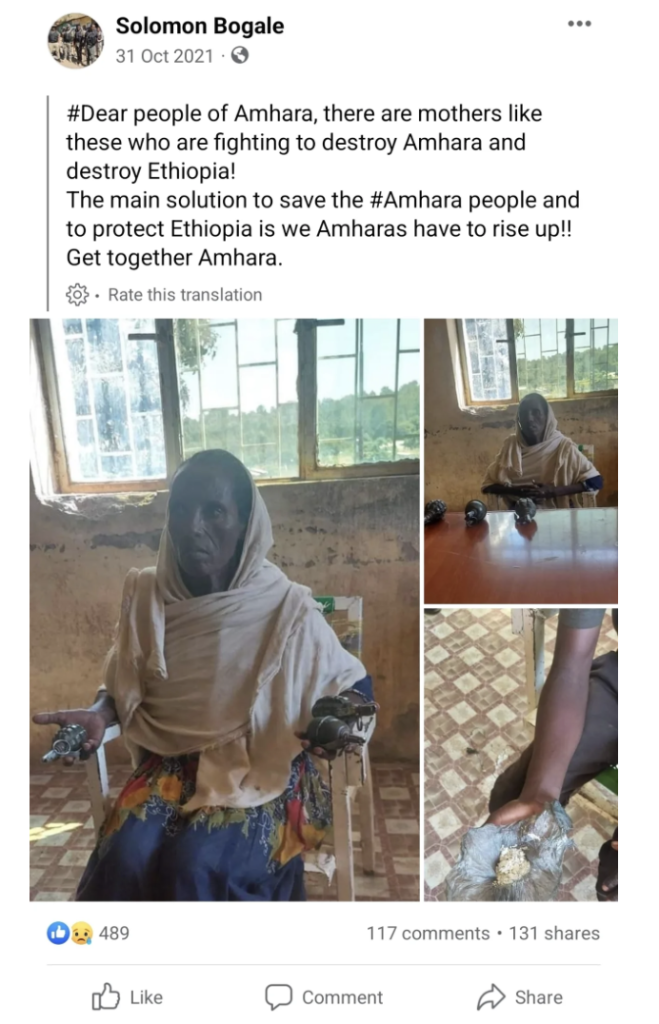This screenshot has height=1024, width=659.
Task: Open the large photo of seated woman
Action: click(225, 609)
